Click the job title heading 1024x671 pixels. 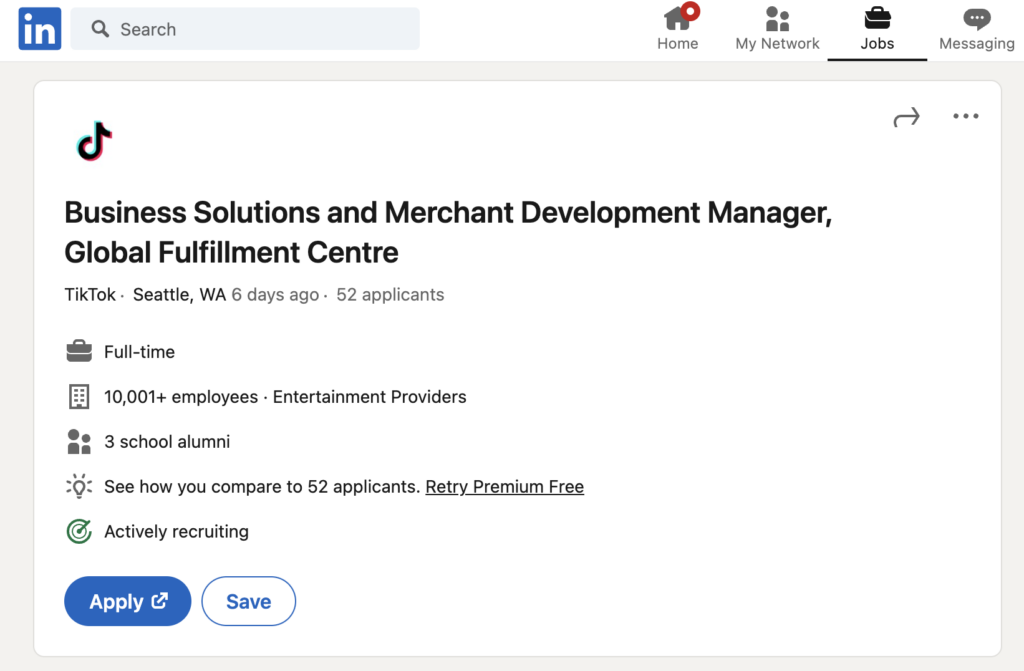(x=448, y=232)
